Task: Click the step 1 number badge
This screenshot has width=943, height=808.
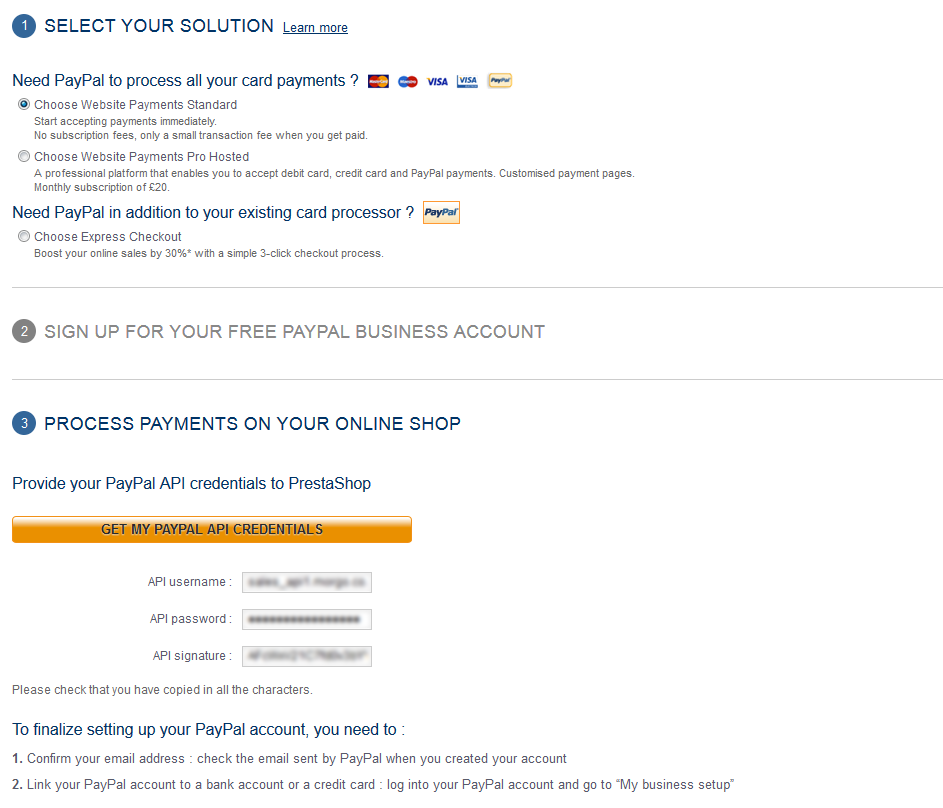Action: [x=24, y=26]
